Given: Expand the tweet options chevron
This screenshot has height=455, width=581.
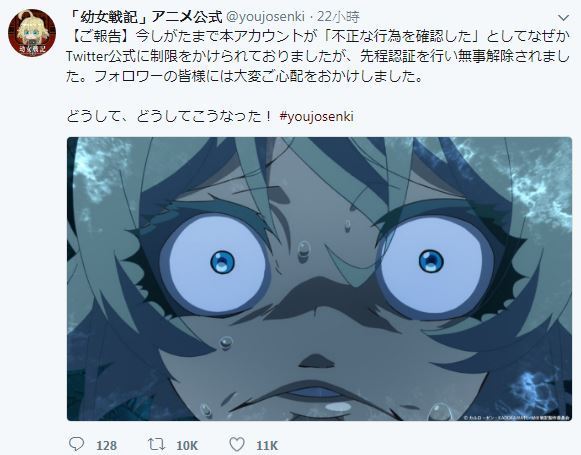Looking at the screenshot, I should click(563, 17).
